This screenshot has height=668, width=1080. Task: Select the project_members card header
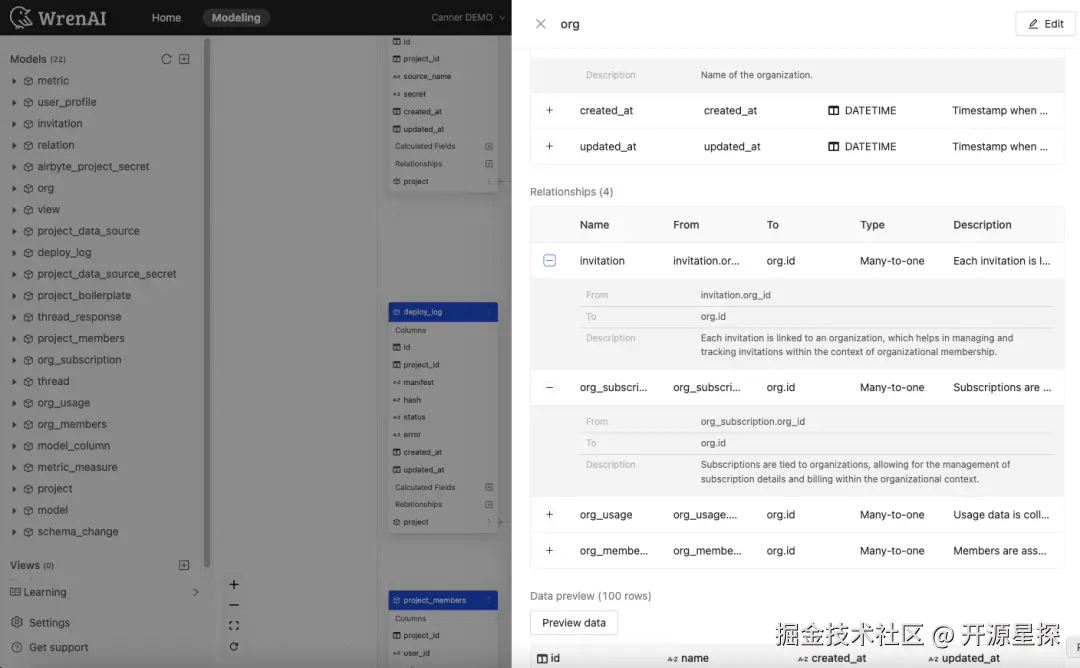coord(443,601)
